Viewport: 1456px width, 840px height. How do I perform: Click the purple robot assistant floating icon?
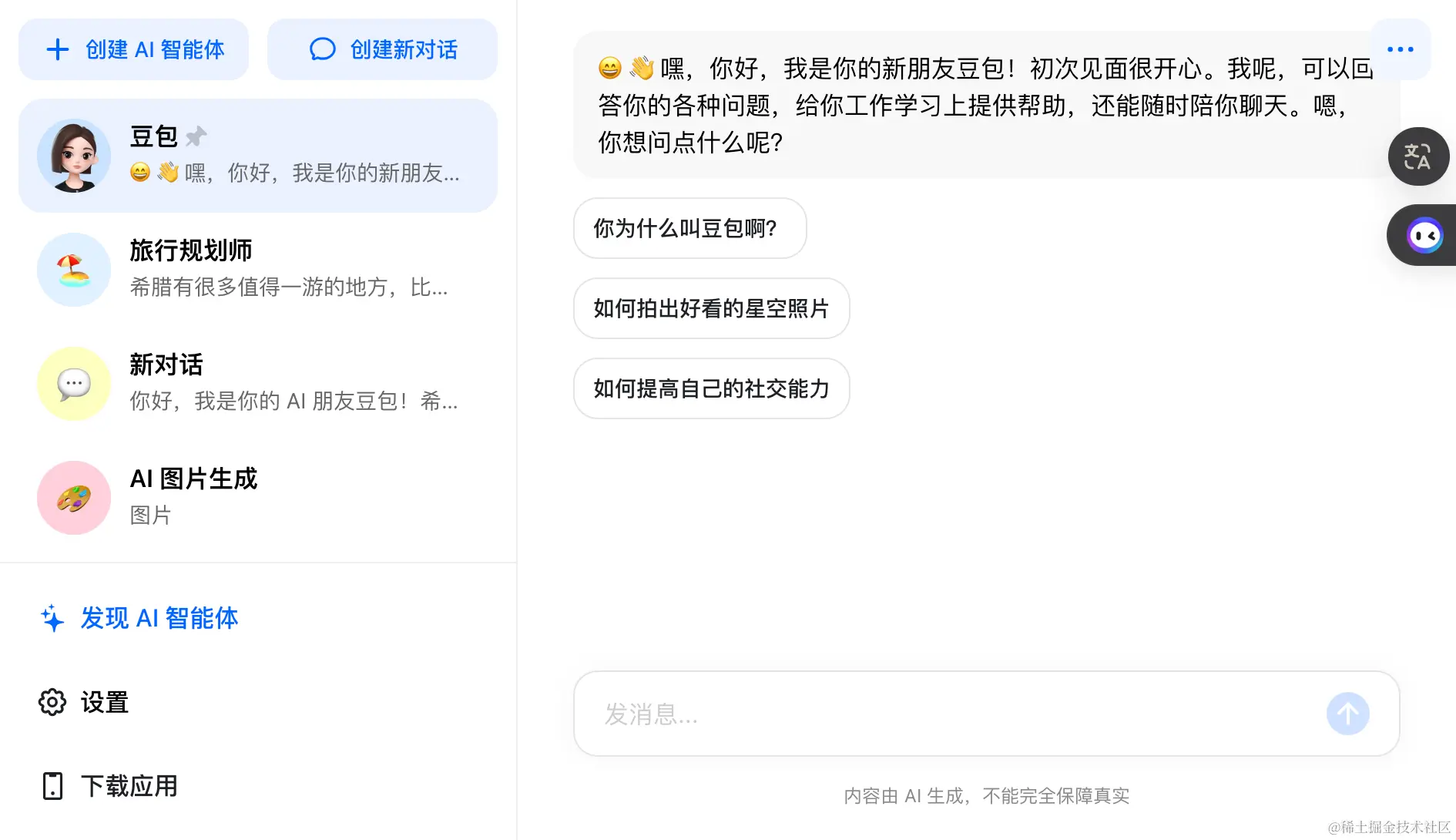(1424, 235)
